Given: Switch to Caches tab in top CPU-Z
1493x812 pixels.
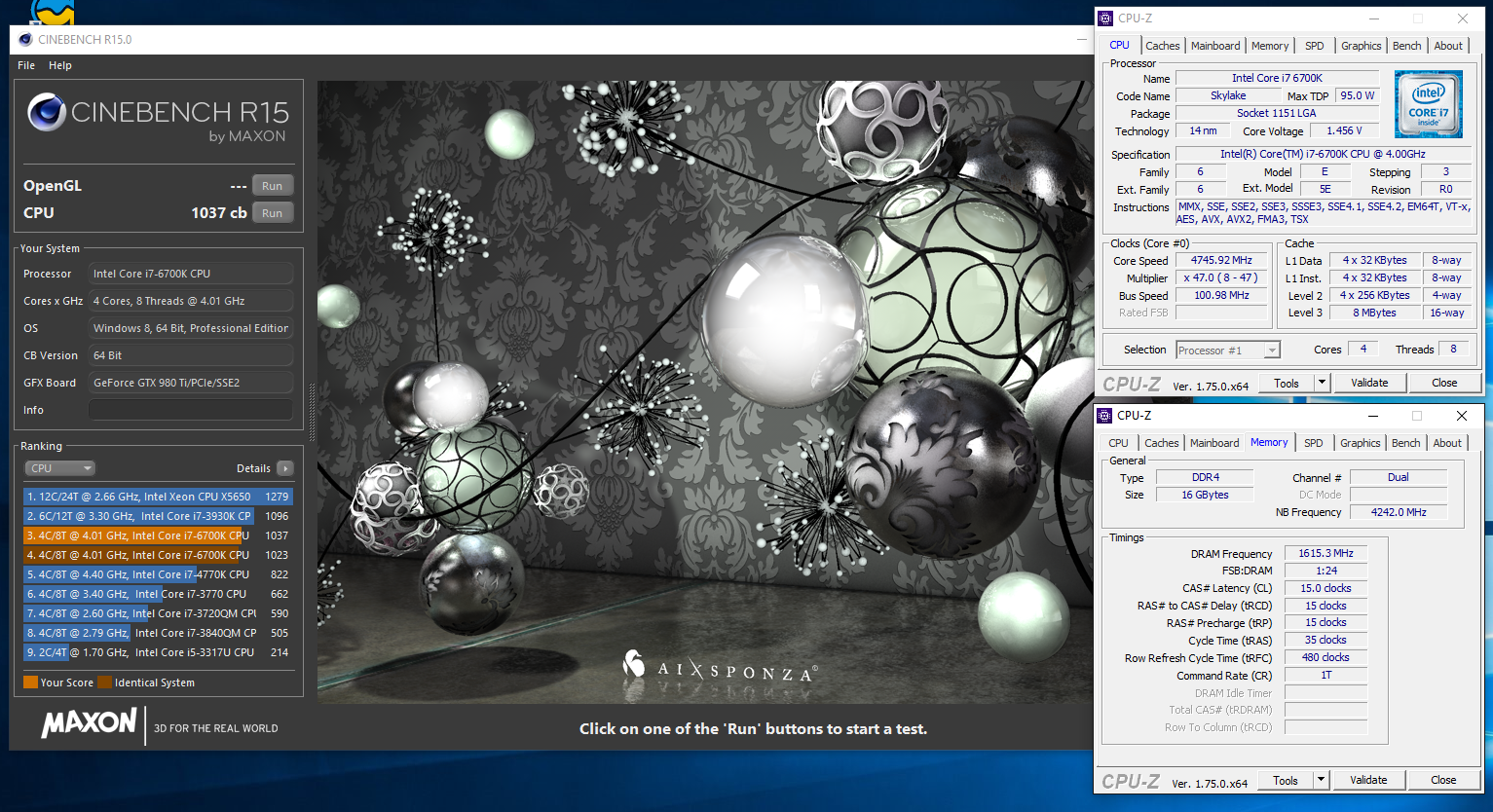Looking at the screenshot, I should click(x=1162, y=46).
